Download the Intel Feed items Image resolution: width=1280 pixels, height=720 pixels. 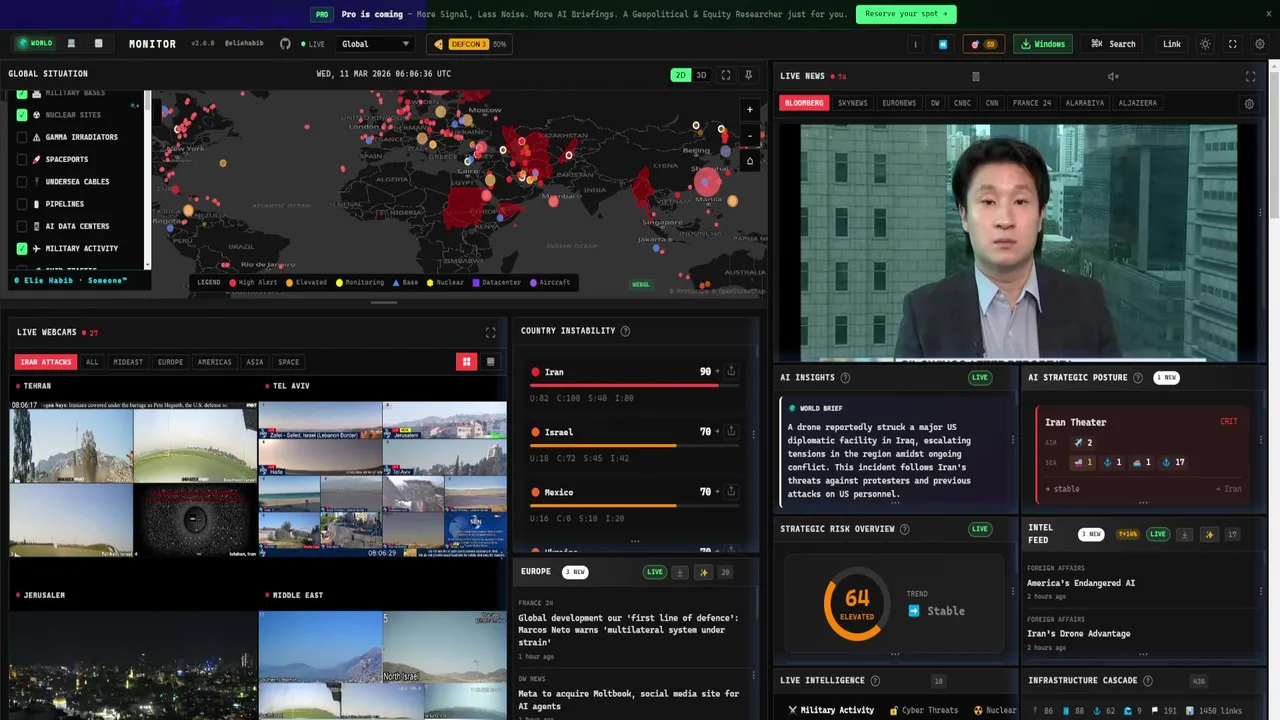click(1184, 534)
